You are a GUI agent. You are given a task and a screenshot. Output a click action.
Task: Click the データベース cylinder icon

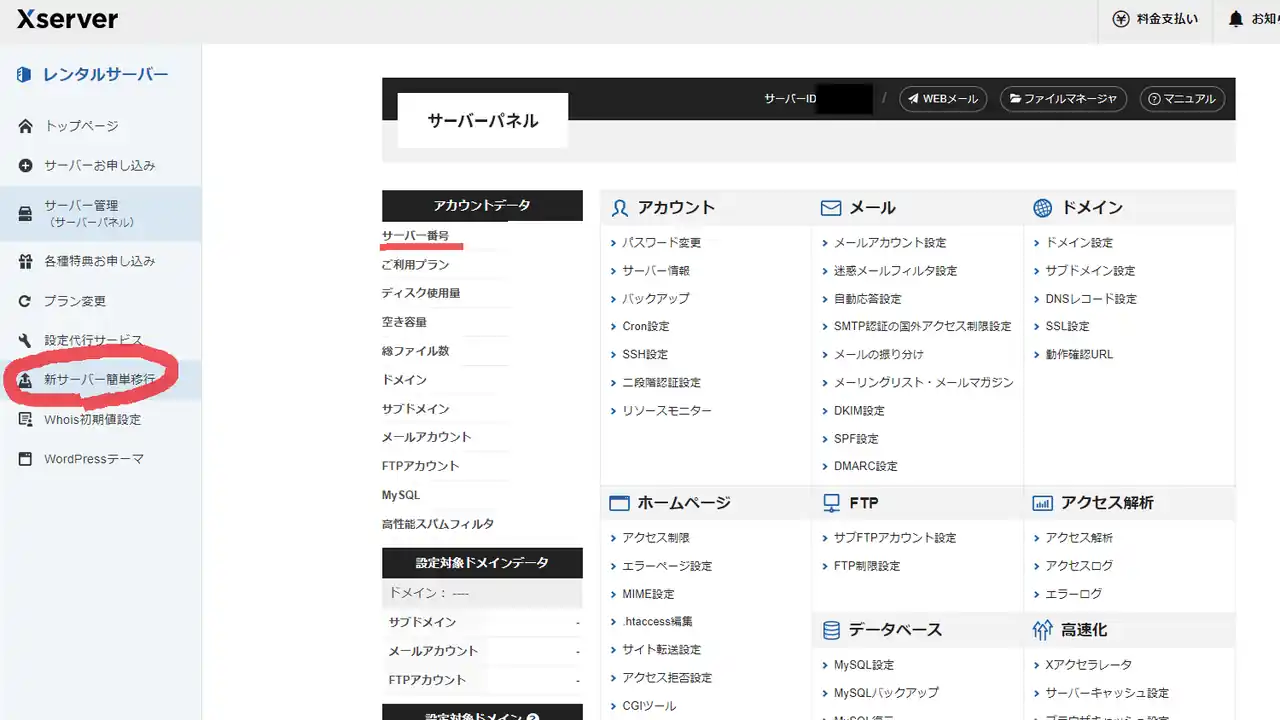coord(831,630)
